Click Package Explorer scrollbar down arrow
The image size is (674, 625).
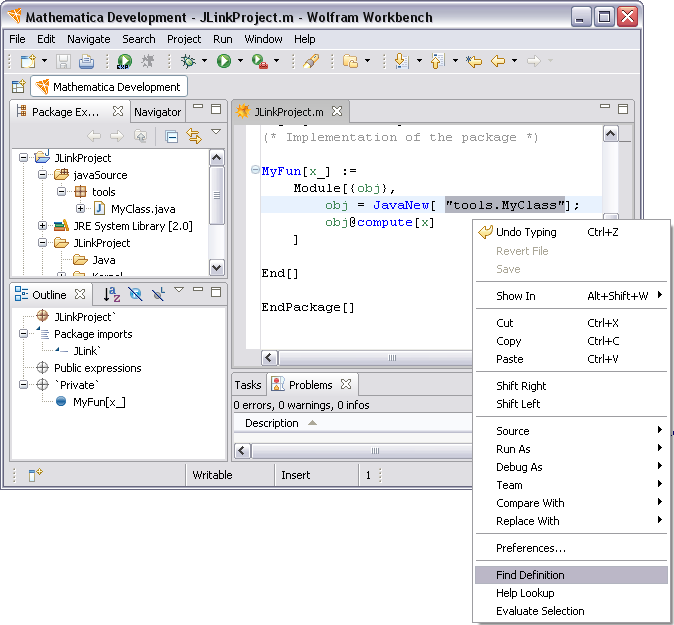point(216,268)
